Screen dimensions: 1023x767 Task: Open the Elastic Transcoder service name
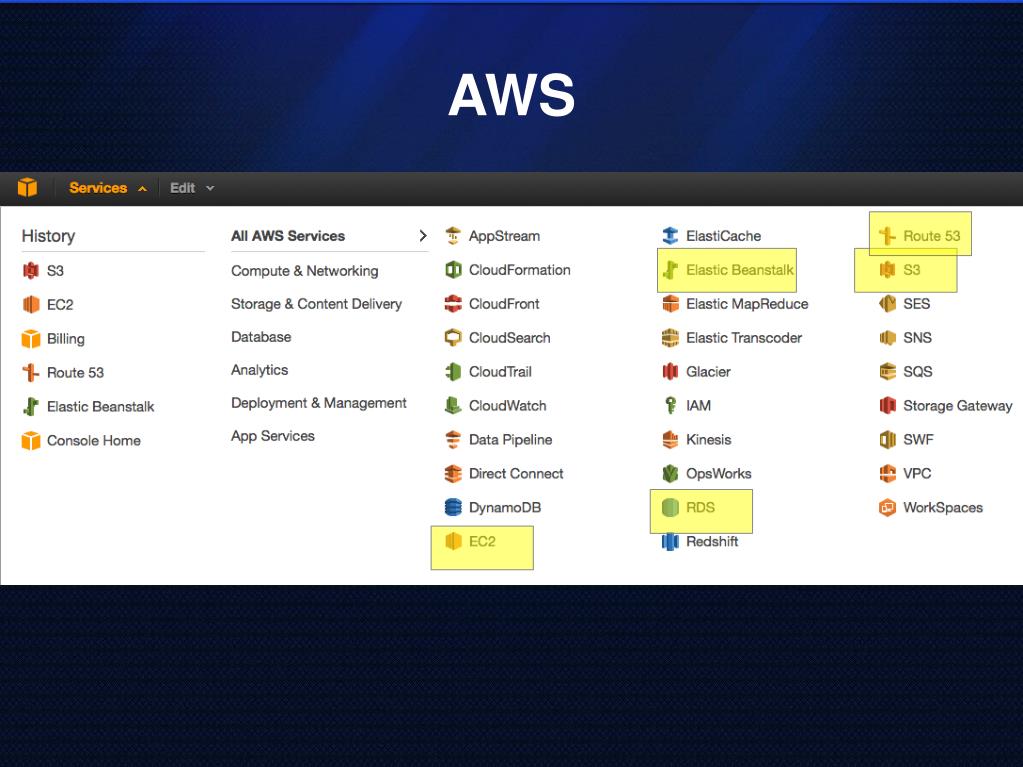[x=744, y=337]
